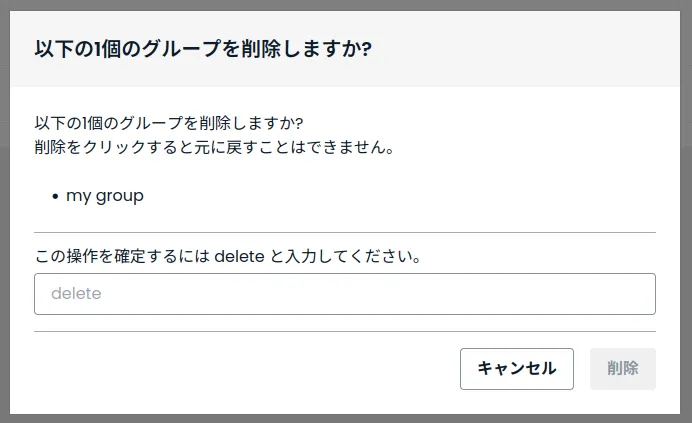
Task: Click the right end of the confirmation input
Action: 640,294
